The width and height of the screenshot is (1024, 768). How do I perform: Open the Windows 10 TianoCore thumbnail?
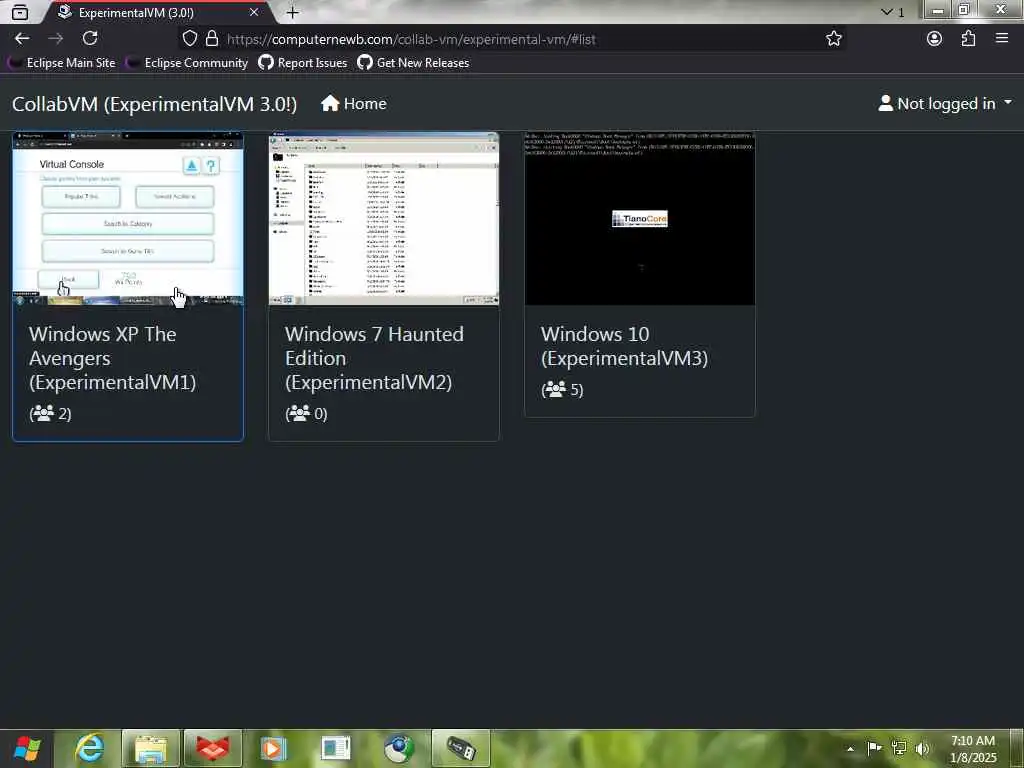640,219
